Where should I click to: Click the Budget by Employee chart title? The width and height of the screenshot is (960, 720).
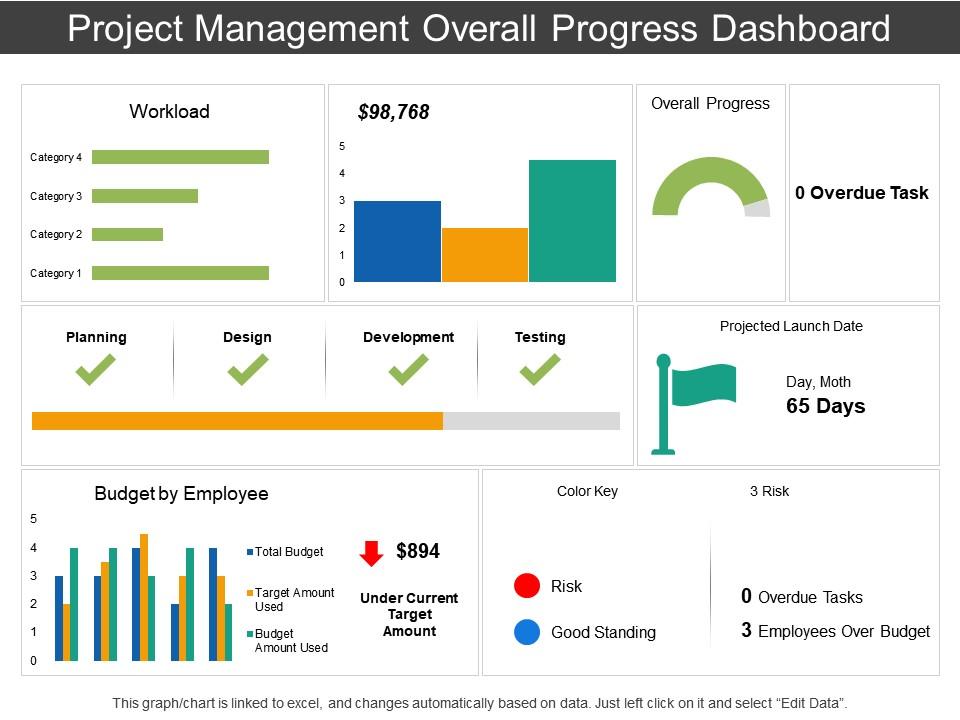[181, 494]
